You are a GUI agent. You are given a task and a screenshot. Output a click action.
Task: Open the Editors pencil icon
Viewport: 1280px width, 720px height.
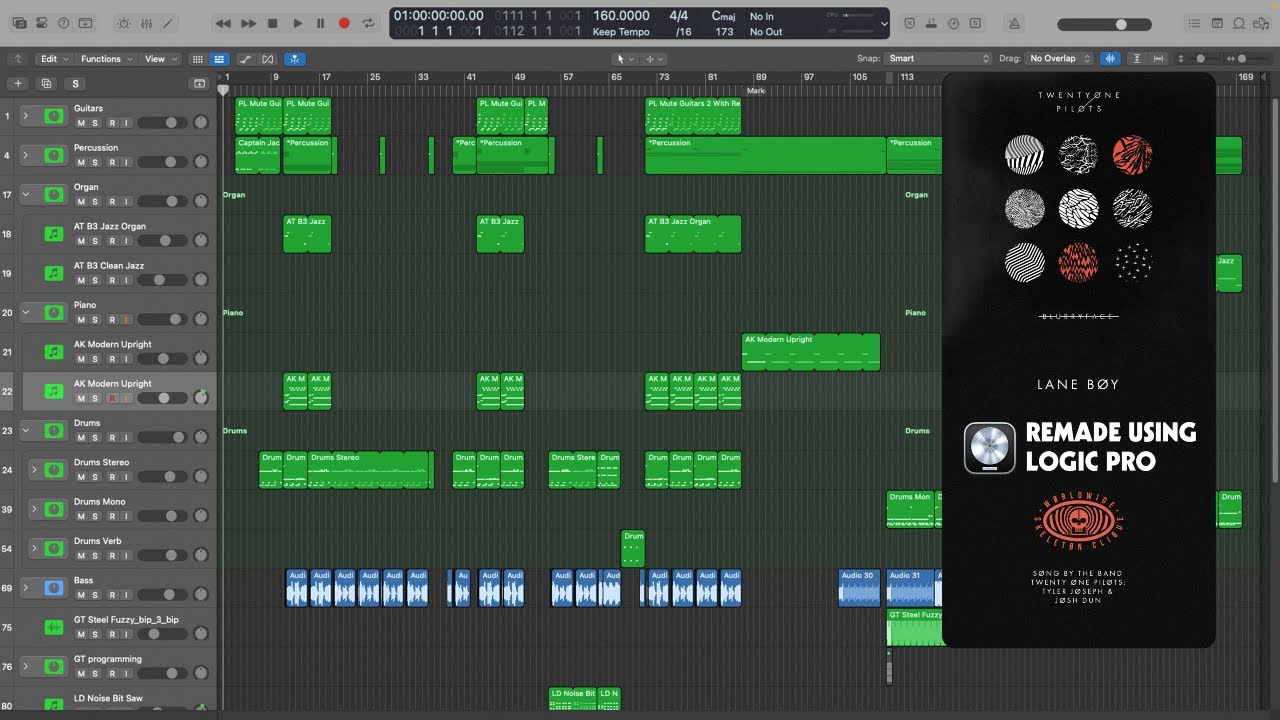[169, 23]
